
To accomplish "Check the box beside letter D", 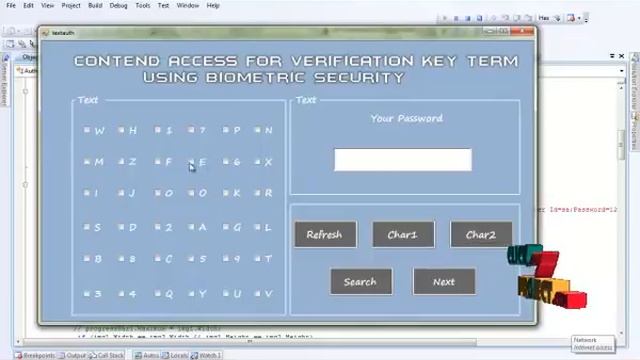I will click(x=121, y=227).
